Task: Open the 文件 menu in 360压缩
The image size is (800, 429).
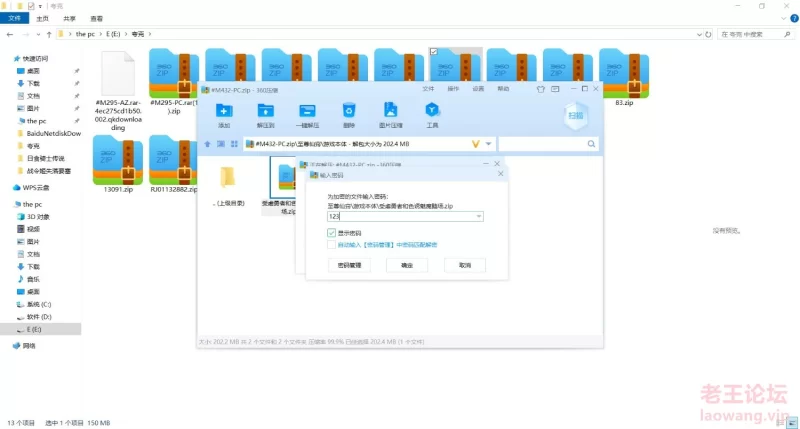Action: (428, 89)
